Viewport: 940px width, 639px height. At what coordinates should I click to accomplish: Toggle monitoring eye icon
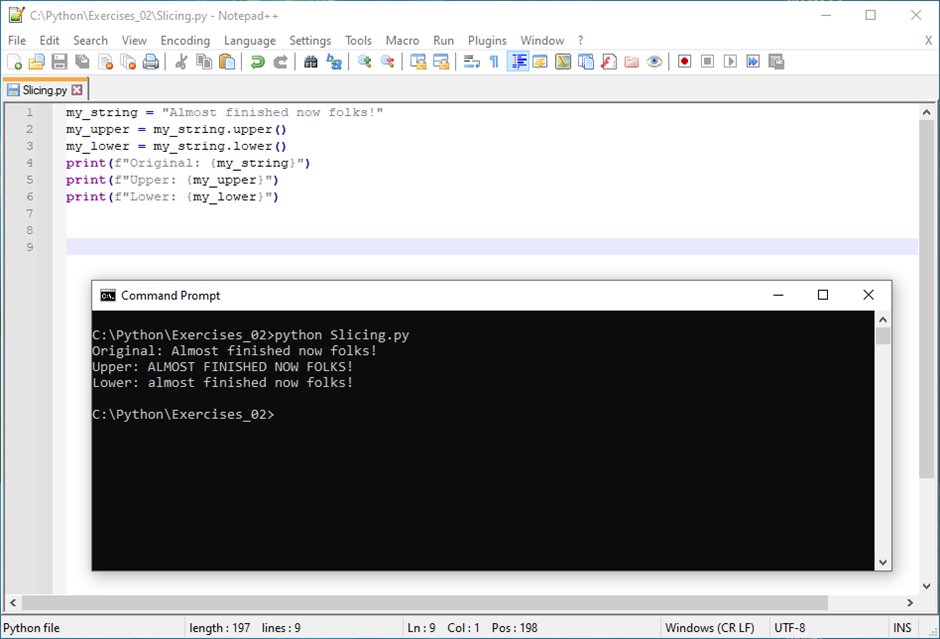(x=654, y=62)
